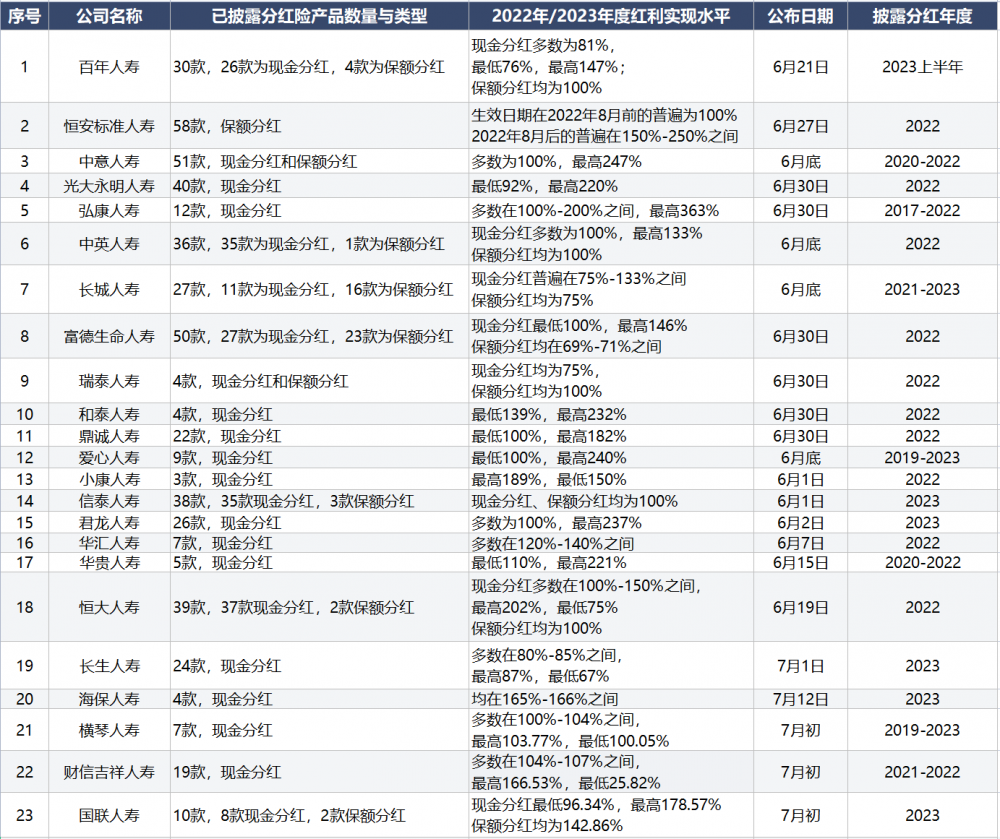
Task: Click the 恒大人寿 cell
Action: point(109,607)
